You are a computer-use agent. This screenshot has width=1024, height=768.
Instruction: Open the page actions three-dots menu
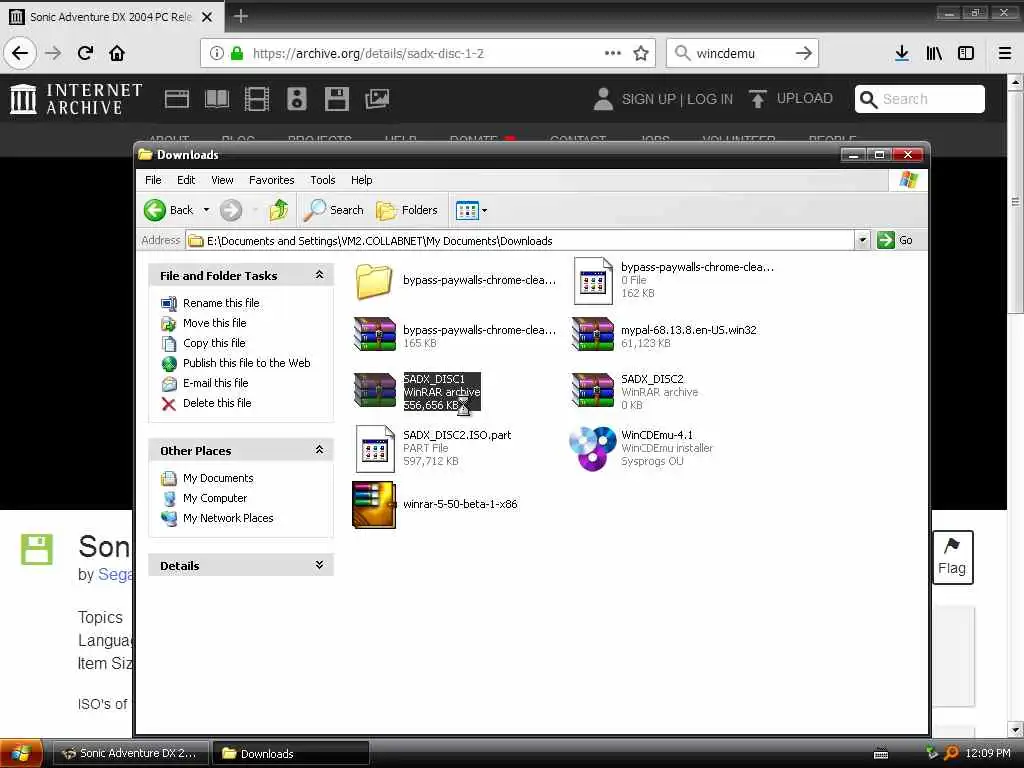[x=613, y=53]
